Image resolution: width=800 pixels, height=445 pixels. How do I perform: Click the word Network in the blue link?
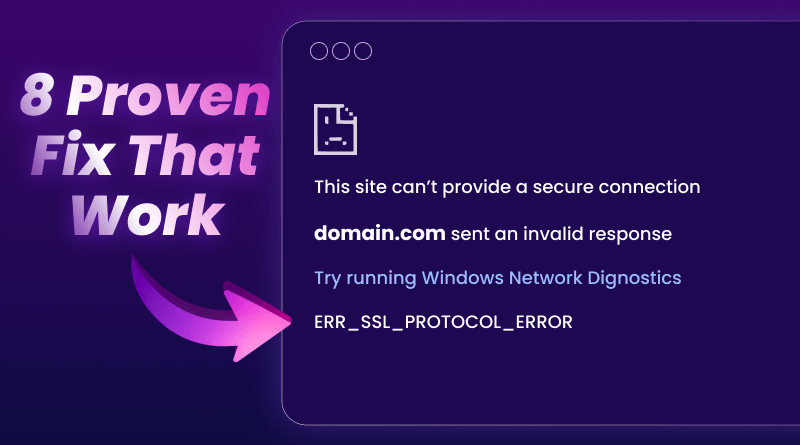pos(545,278)
